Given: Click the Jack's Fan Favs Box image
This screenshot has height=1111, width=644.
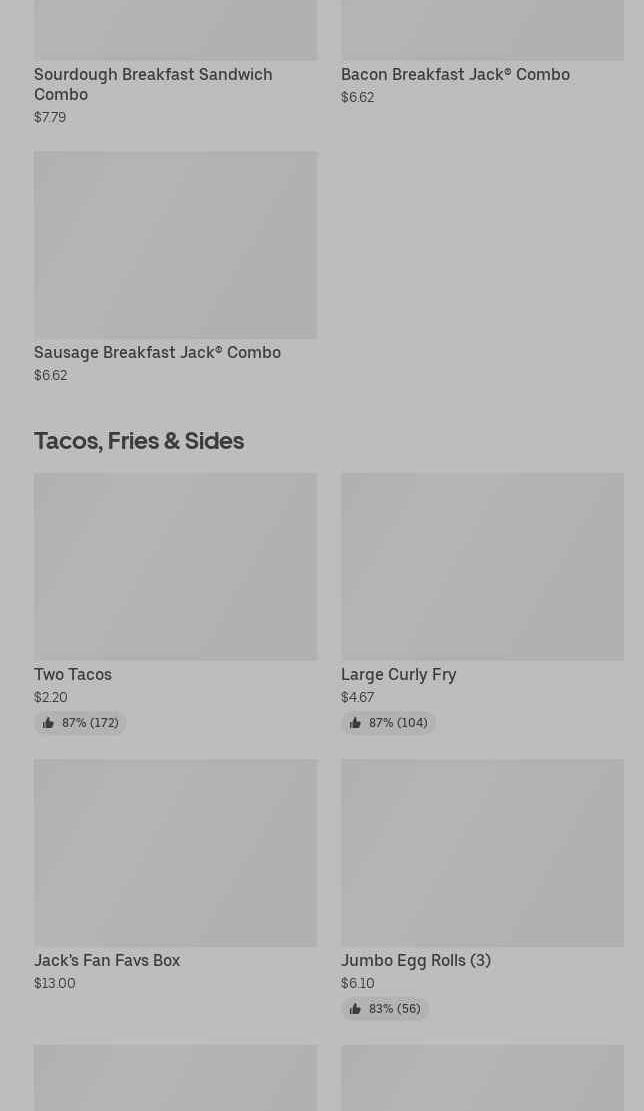Looking at the screenshot, I should (175, 852).
